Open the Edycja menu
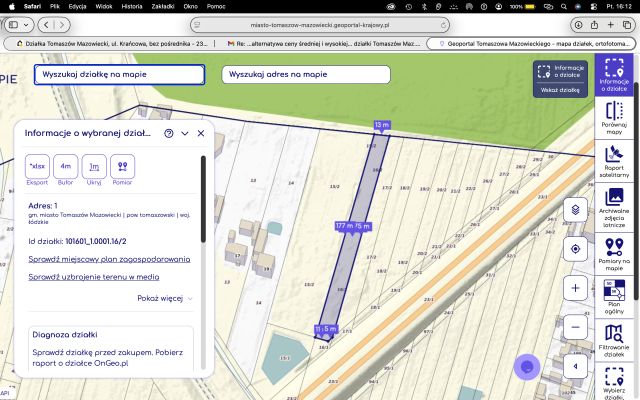 (x=77, y=6)
